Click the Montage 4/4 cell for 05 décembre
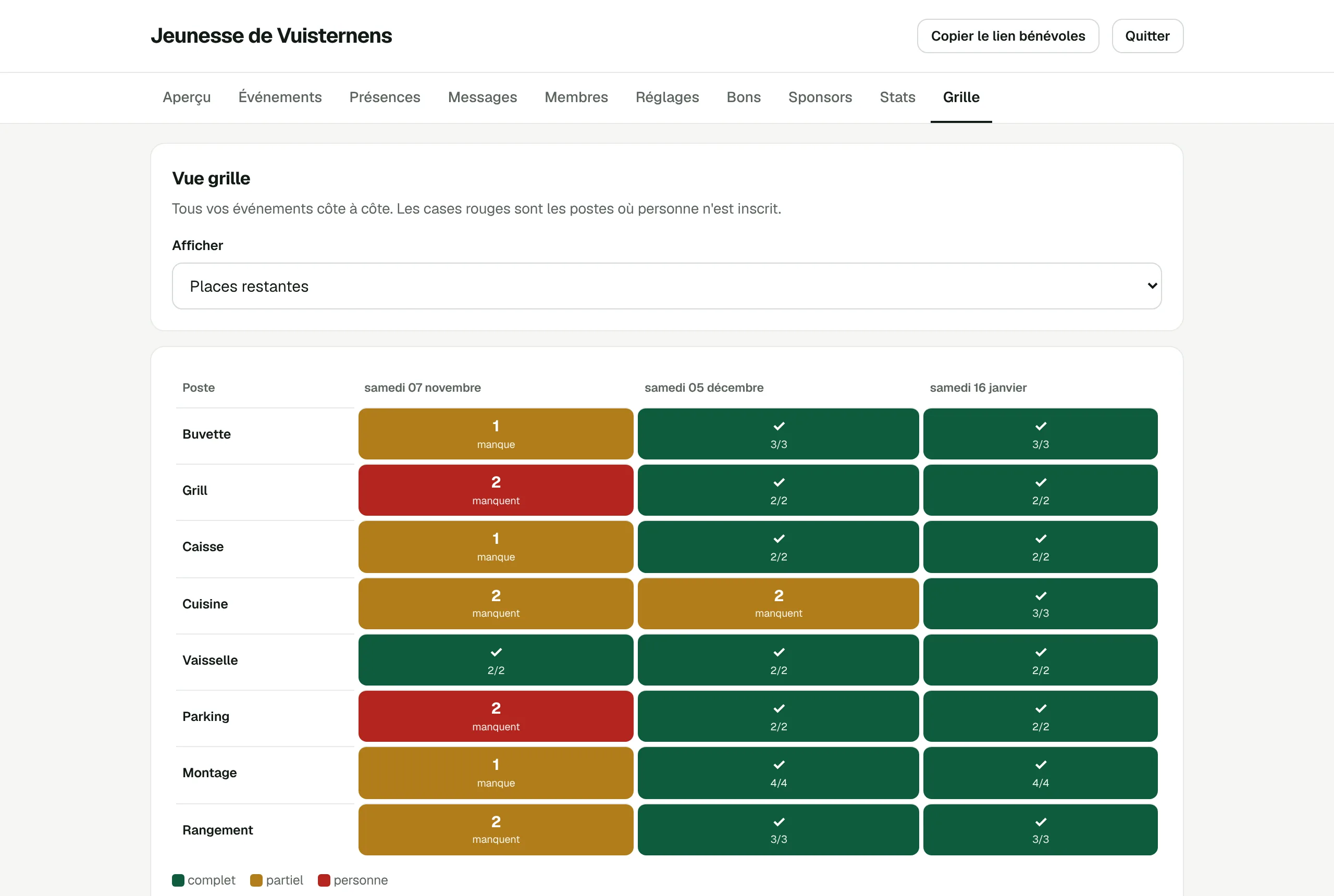 [778, 773]
